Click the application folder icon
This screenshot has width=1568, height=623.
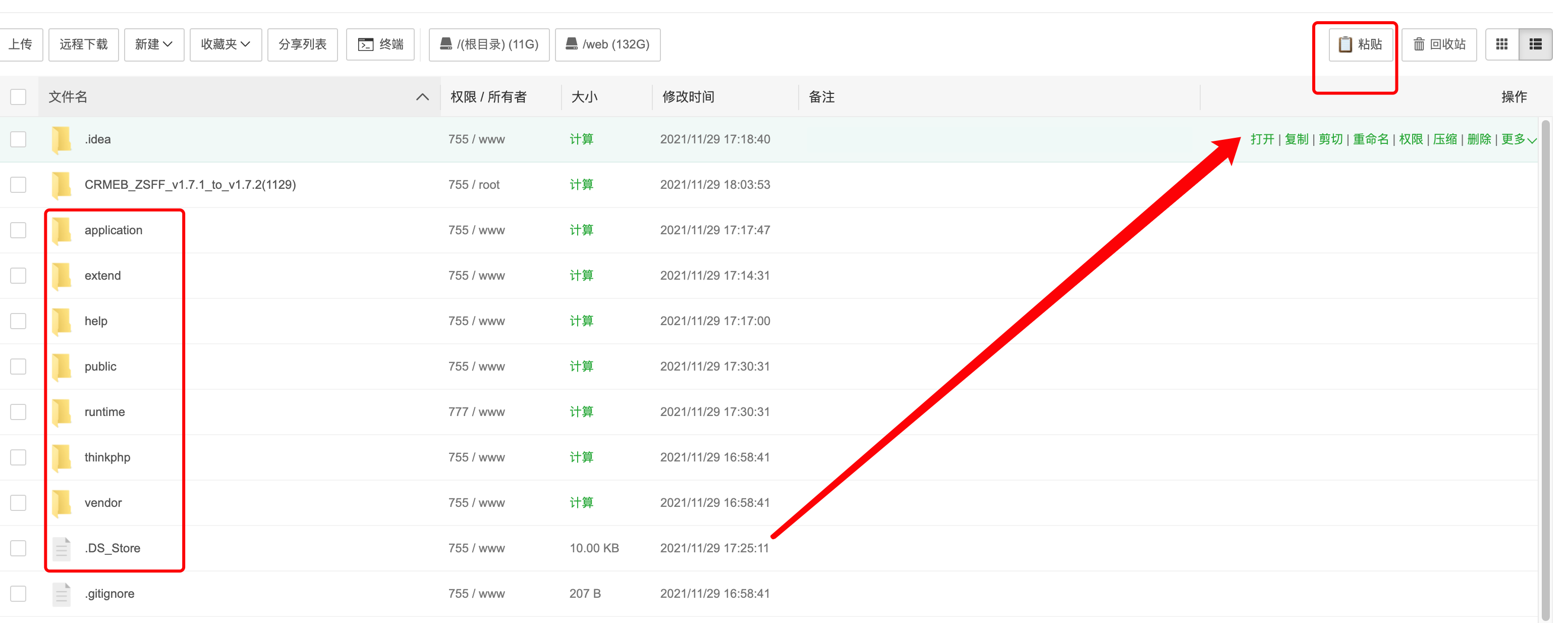click(62, 230)
